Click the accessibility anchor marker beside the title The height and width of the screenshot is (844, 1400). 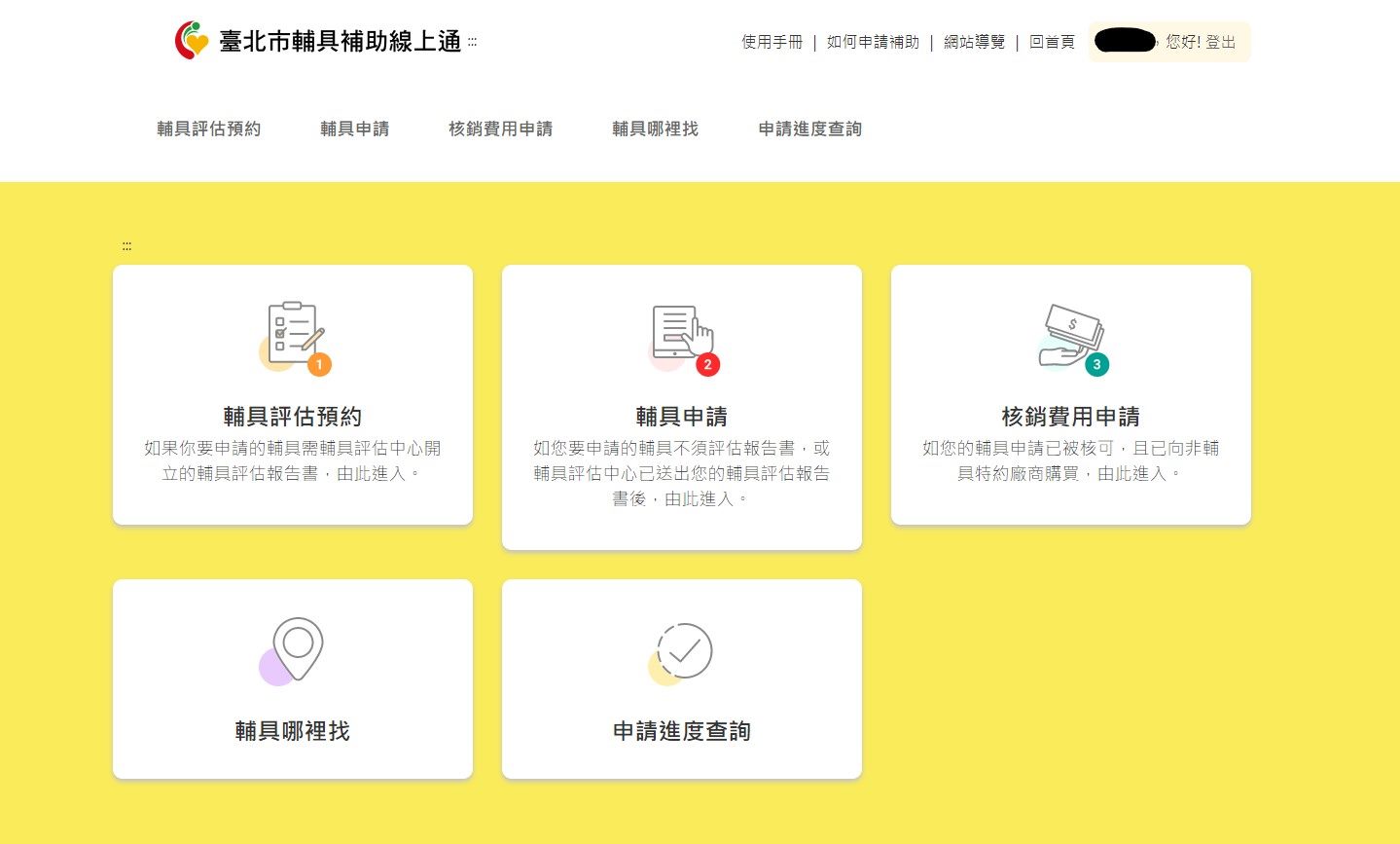coord(472,43)
